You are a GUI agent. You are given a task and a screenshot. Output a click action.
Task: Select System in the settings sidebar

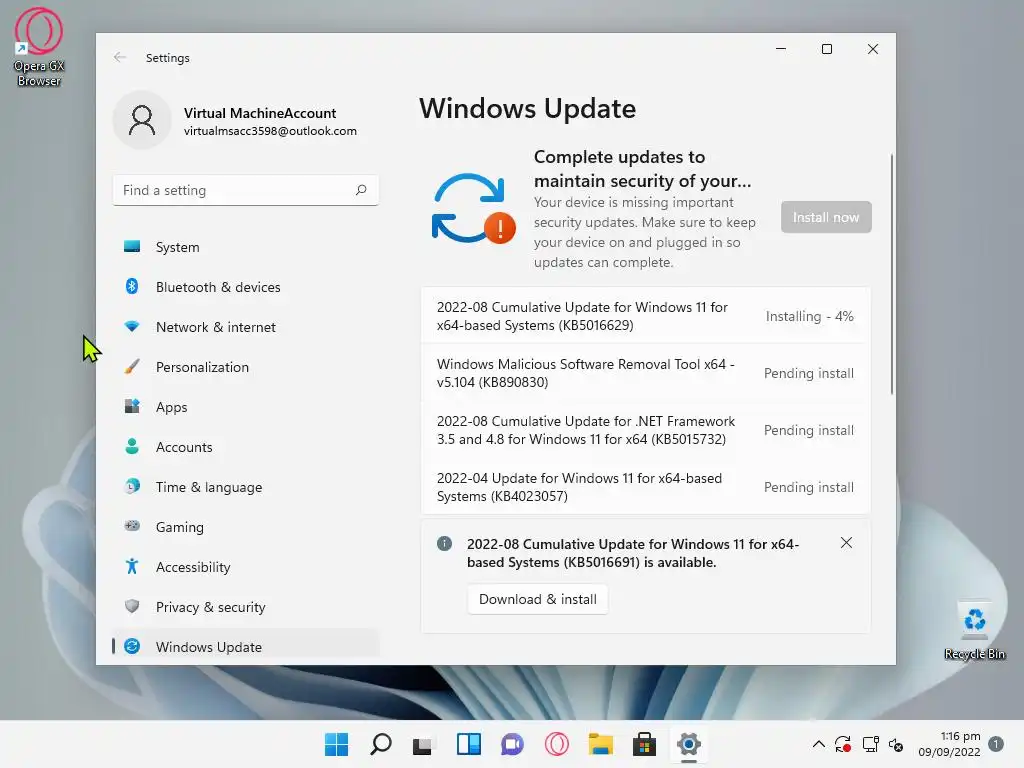(x=246, y=247)
